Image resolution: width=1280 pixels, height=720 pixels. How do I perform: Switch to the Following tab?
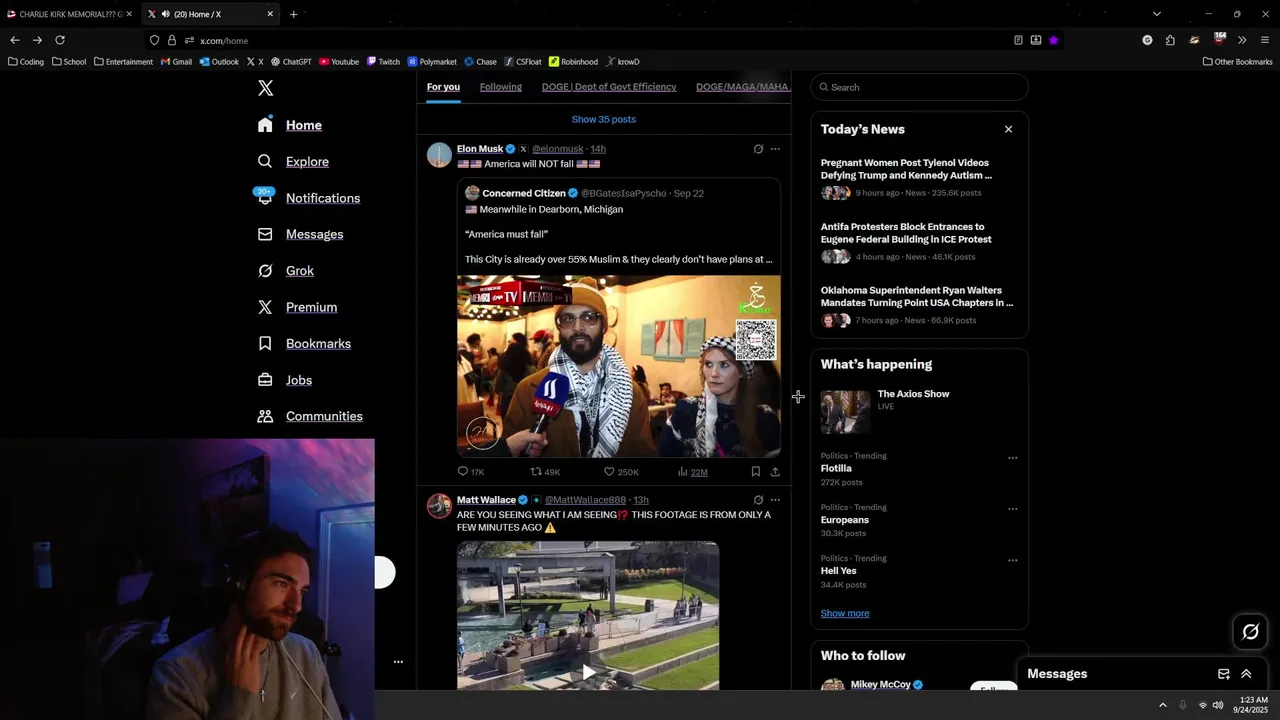[x=500, y=87]
